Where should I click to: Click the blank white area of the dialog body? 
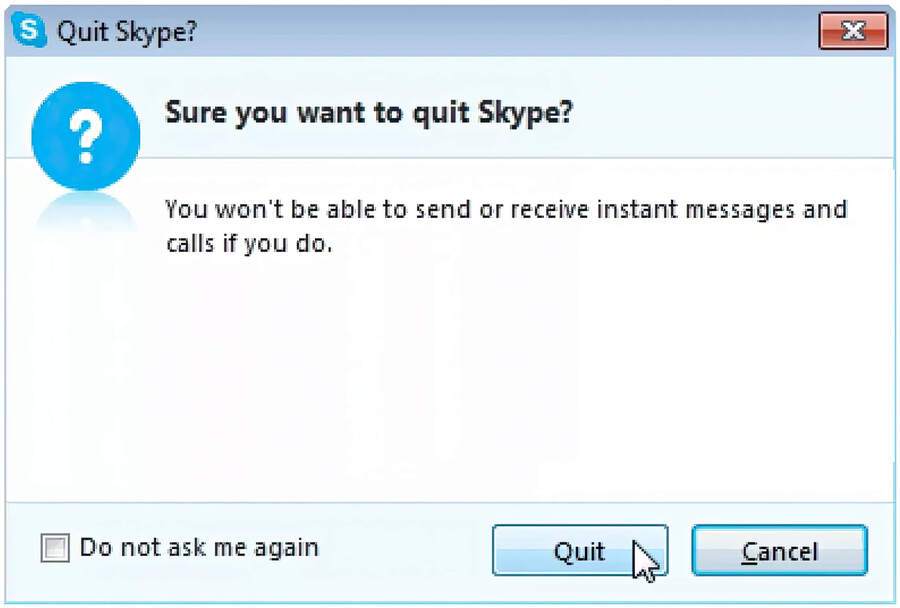pos(500,380)
